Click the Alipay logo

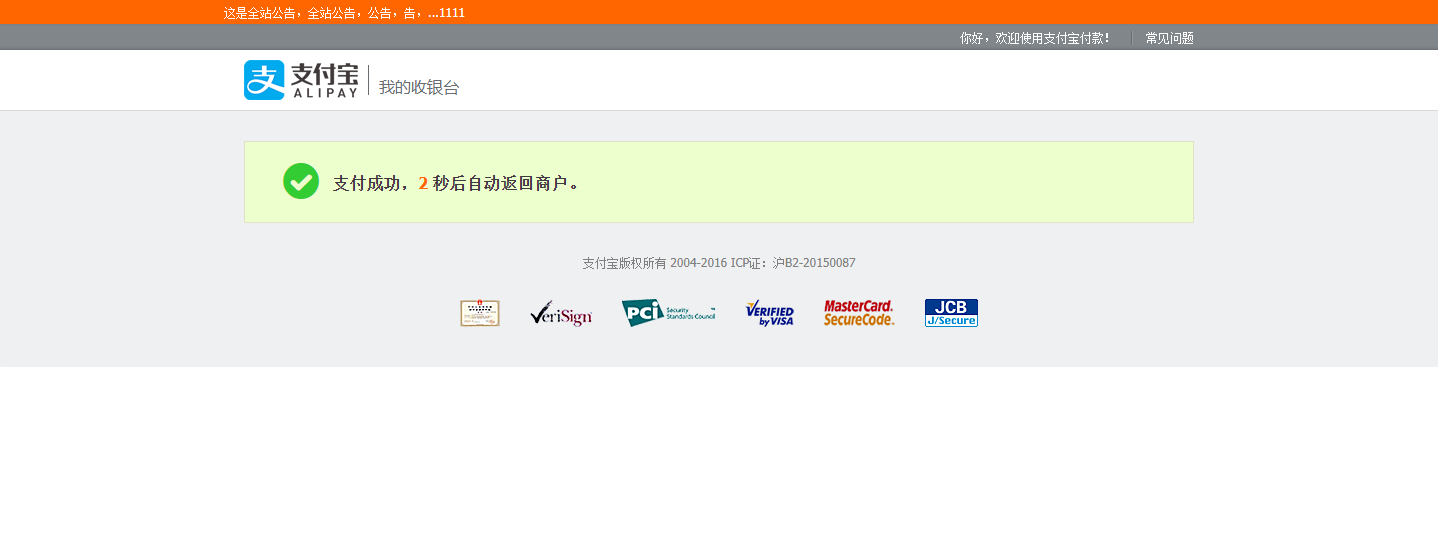301,80
